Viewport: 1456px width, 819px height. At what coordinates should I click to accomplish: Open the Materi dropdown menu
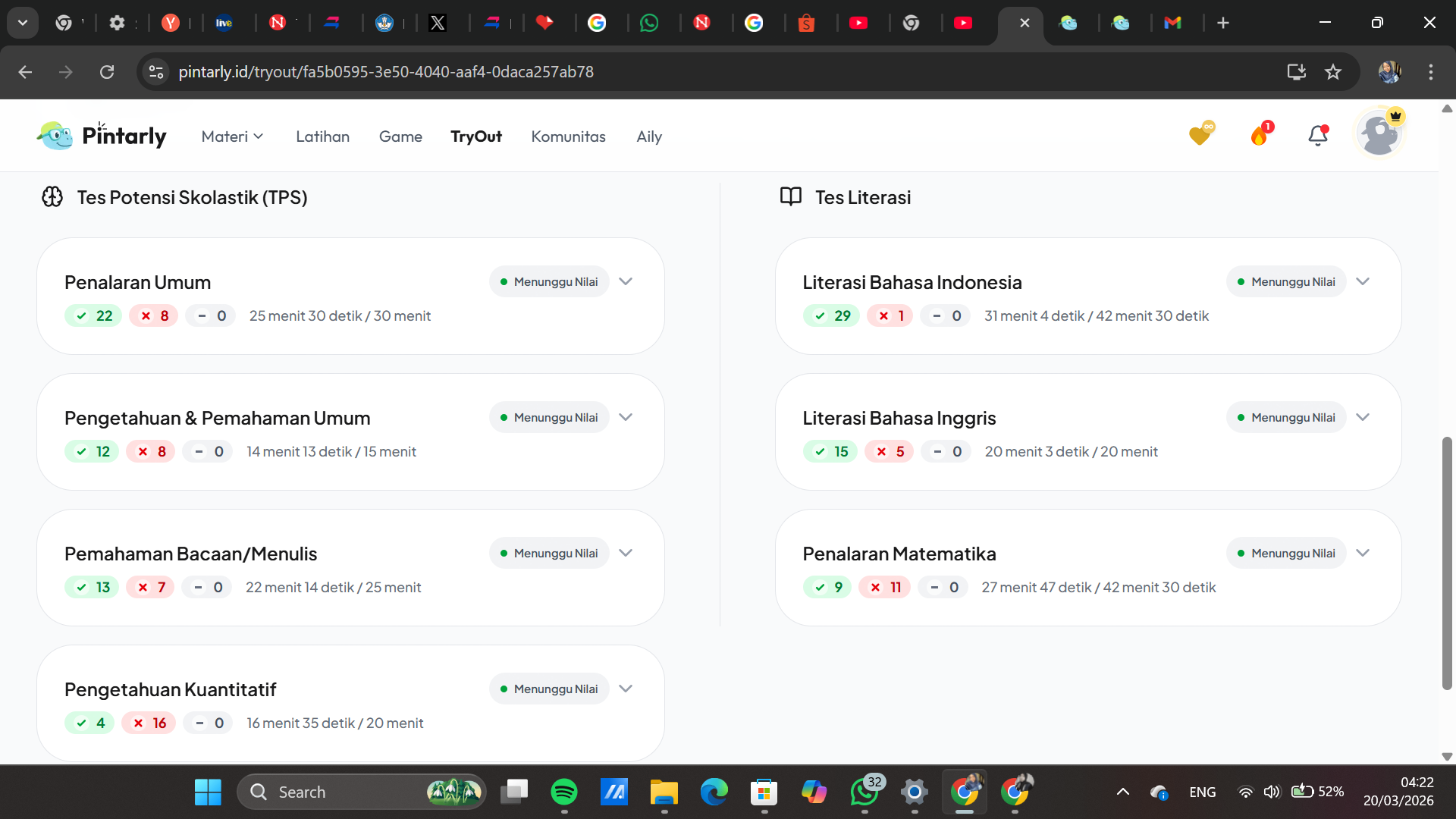click(232, 136)
